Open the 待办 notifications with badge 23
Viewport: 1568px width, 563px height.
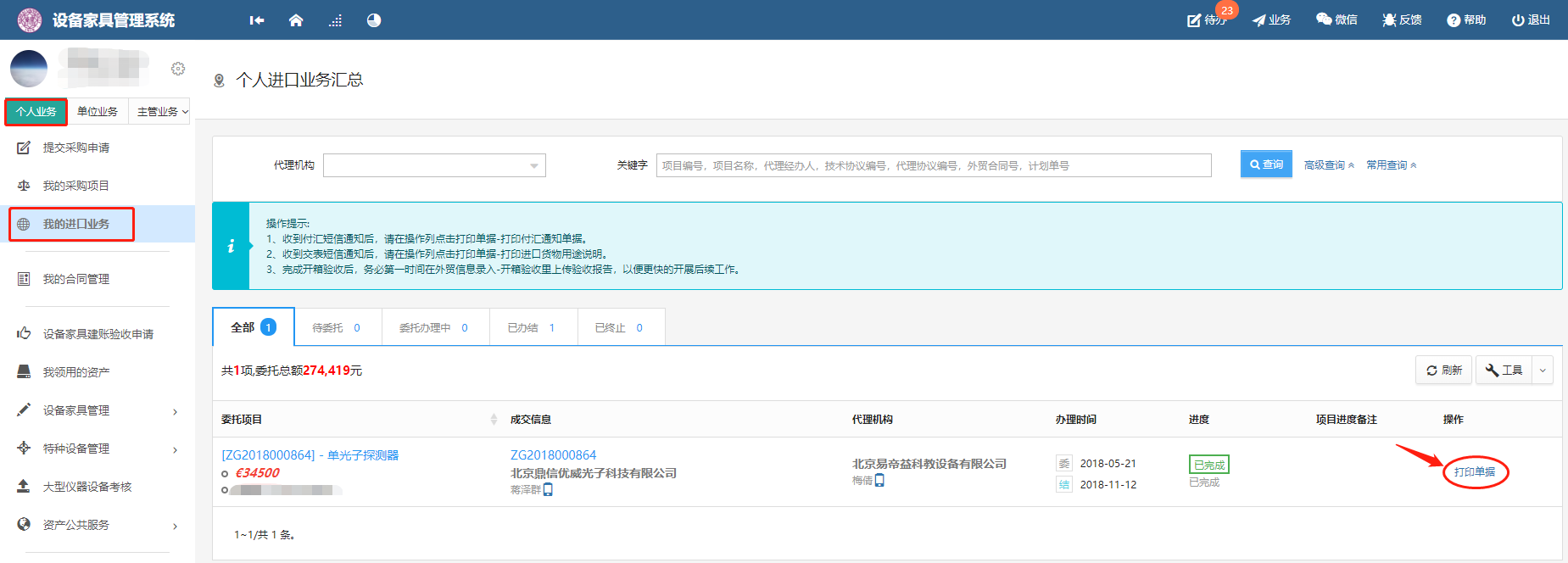pos(1207,20)
